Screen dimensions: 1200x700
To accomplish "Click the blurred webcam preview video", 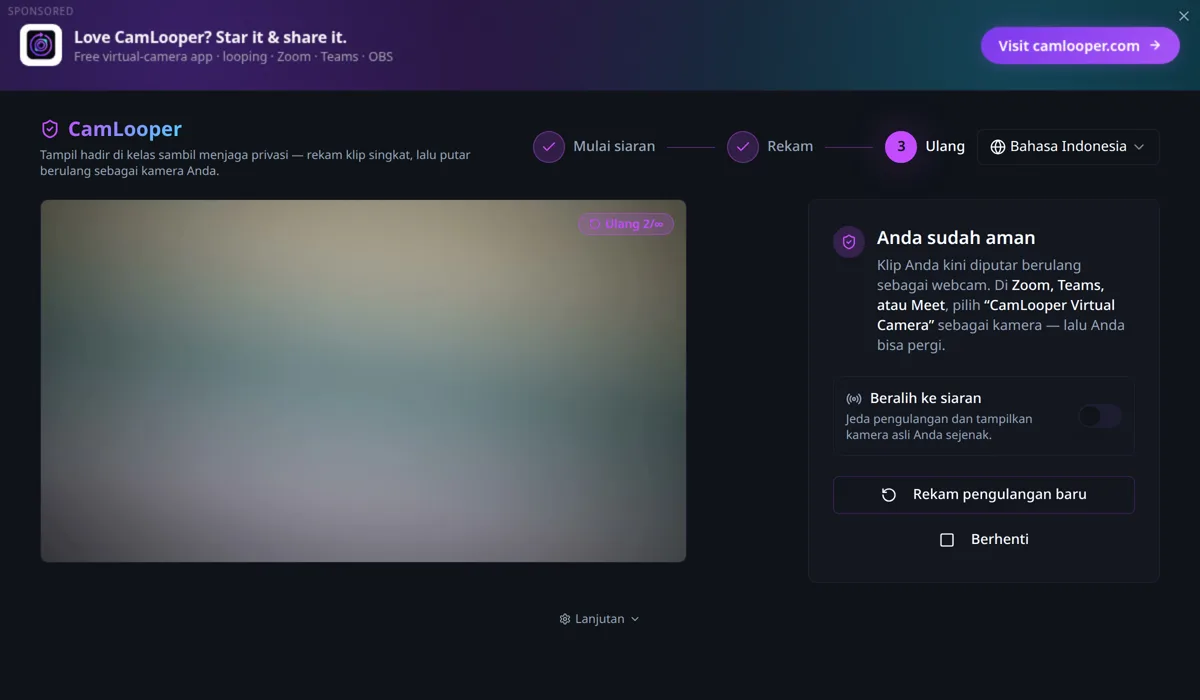I will [x=363, y=381].
